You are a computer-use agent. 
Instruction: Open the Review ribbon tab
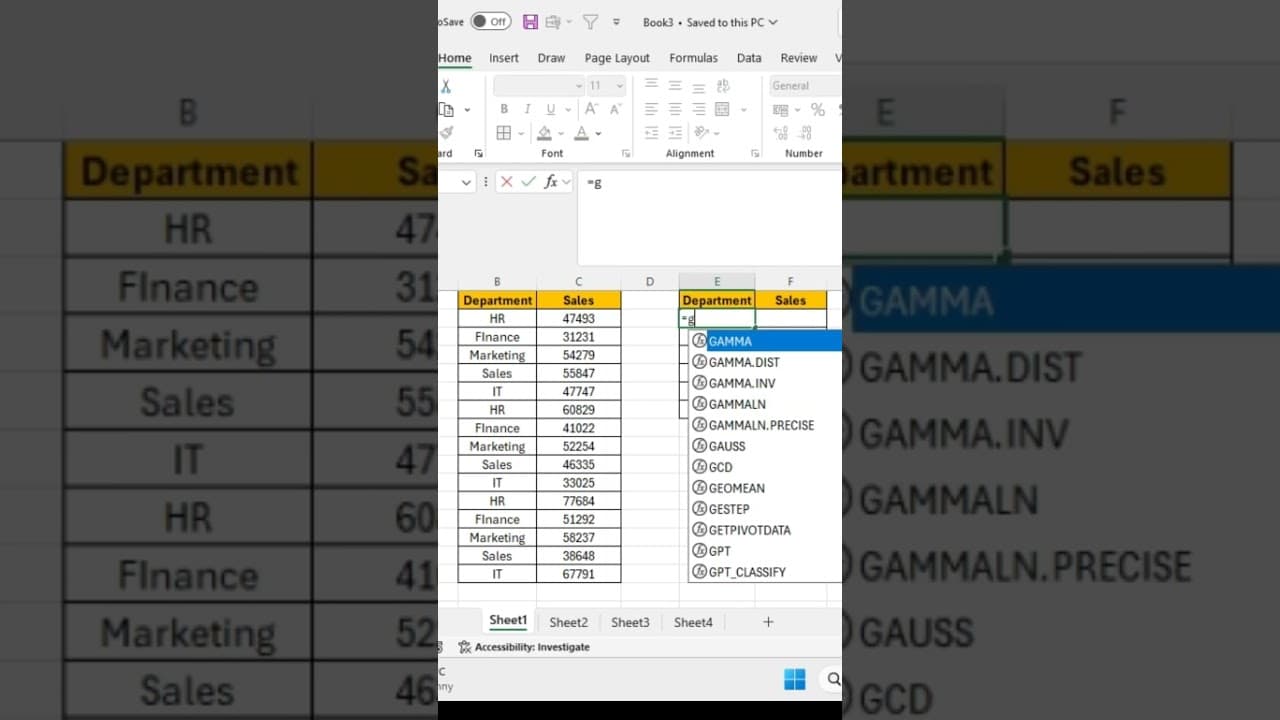(x=799, y=58)
